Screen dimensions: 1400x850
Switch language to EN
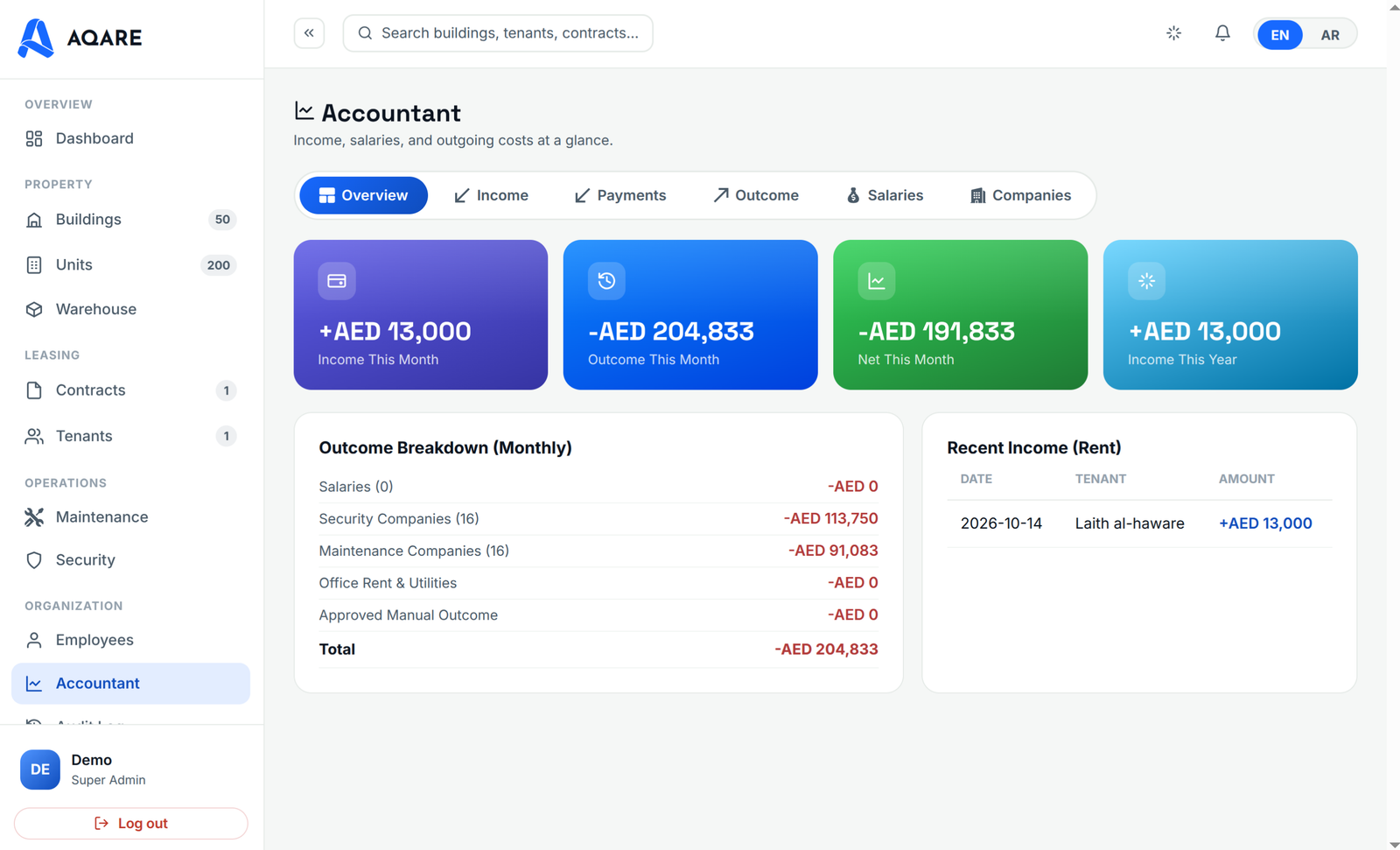[1279, 35]
